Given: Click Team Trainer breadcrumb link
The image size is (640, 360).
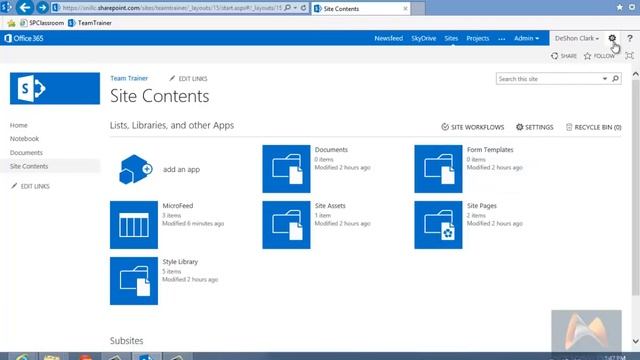Looking at the screenshot, I should tap(129, 78).
